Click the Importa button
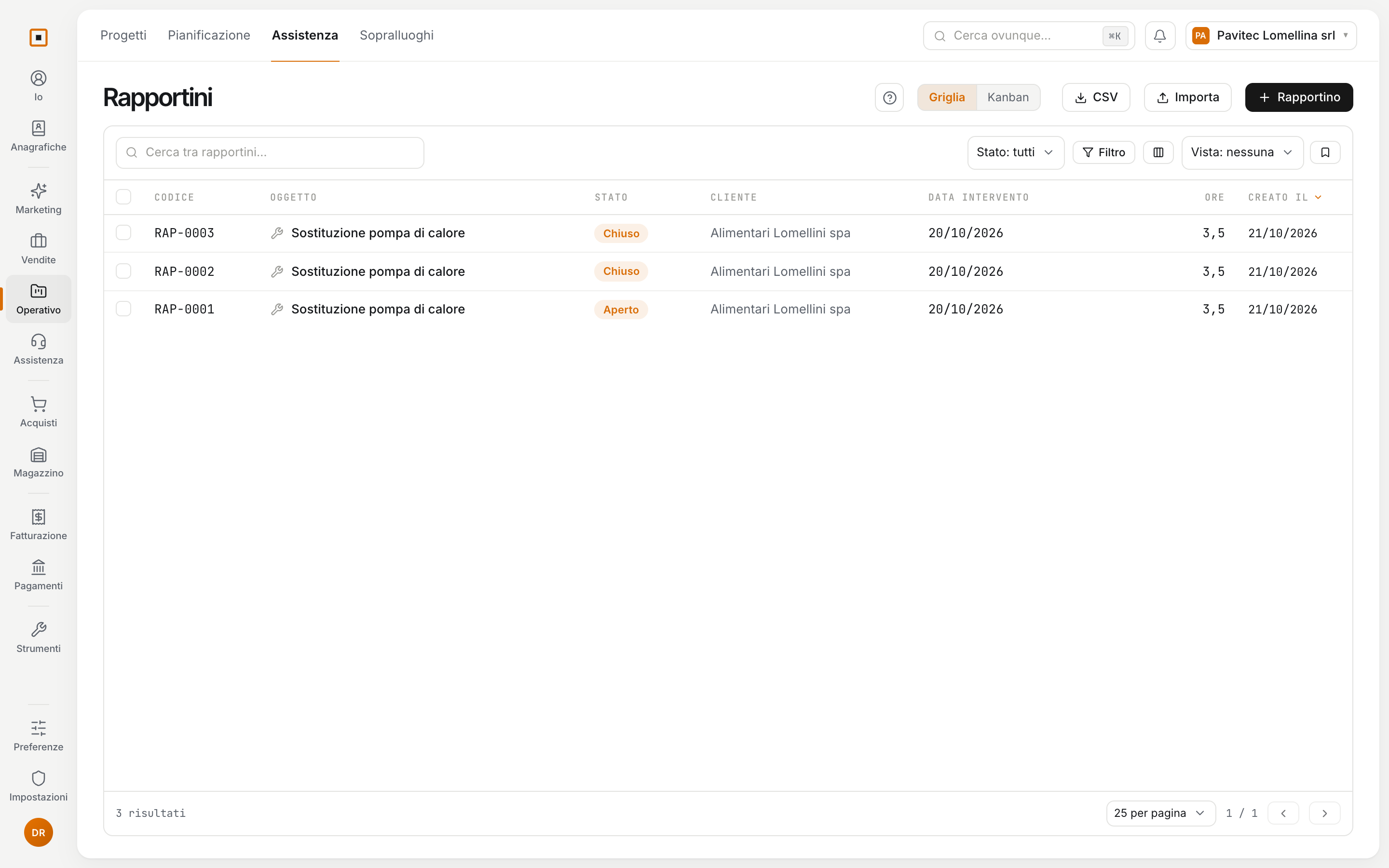 point(1187,97)
